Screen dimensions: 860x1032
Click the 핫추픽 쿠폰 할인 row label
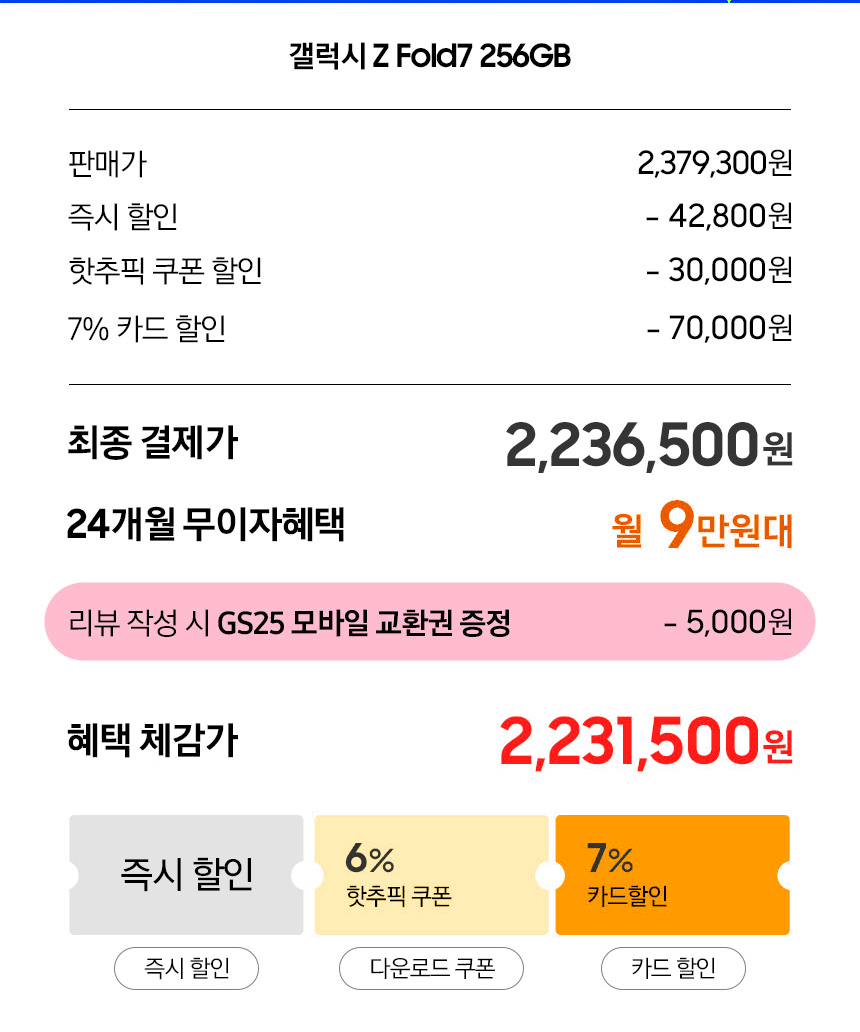point(166,270)
